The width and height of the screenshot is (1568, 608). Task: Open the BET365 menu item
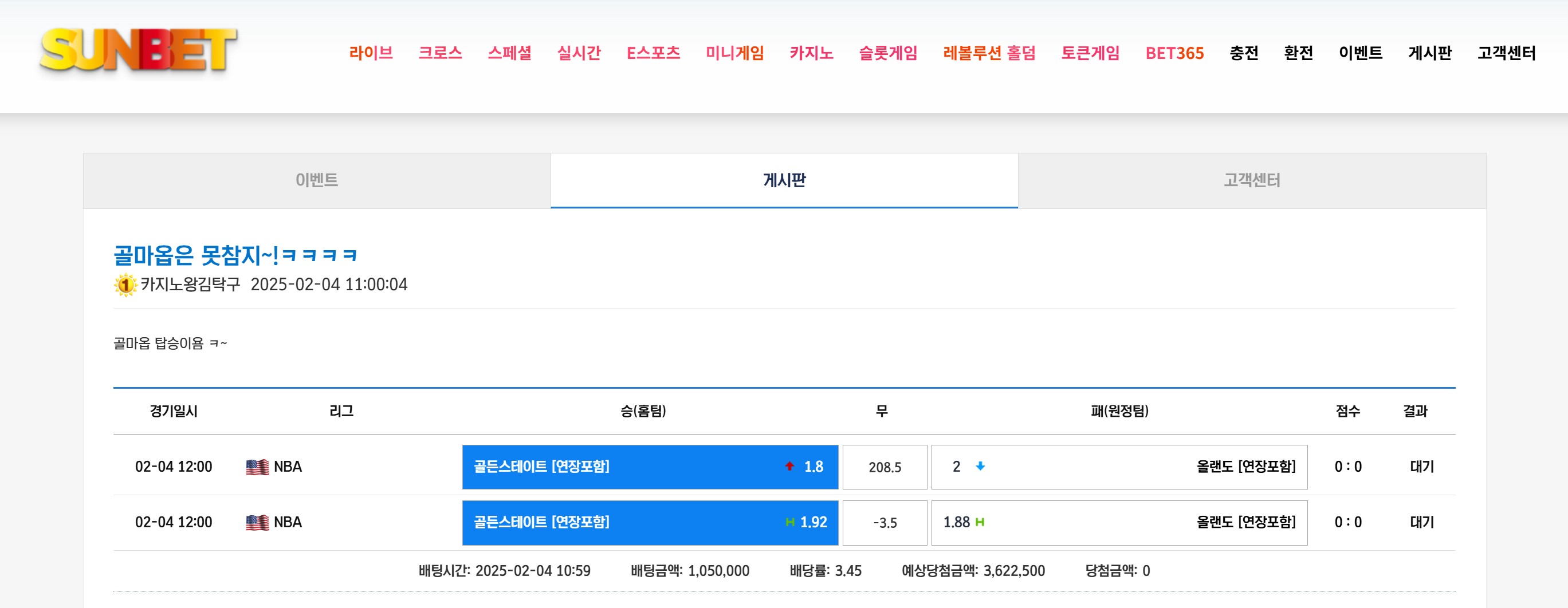pyautogui.click(x=1174, y=53)
